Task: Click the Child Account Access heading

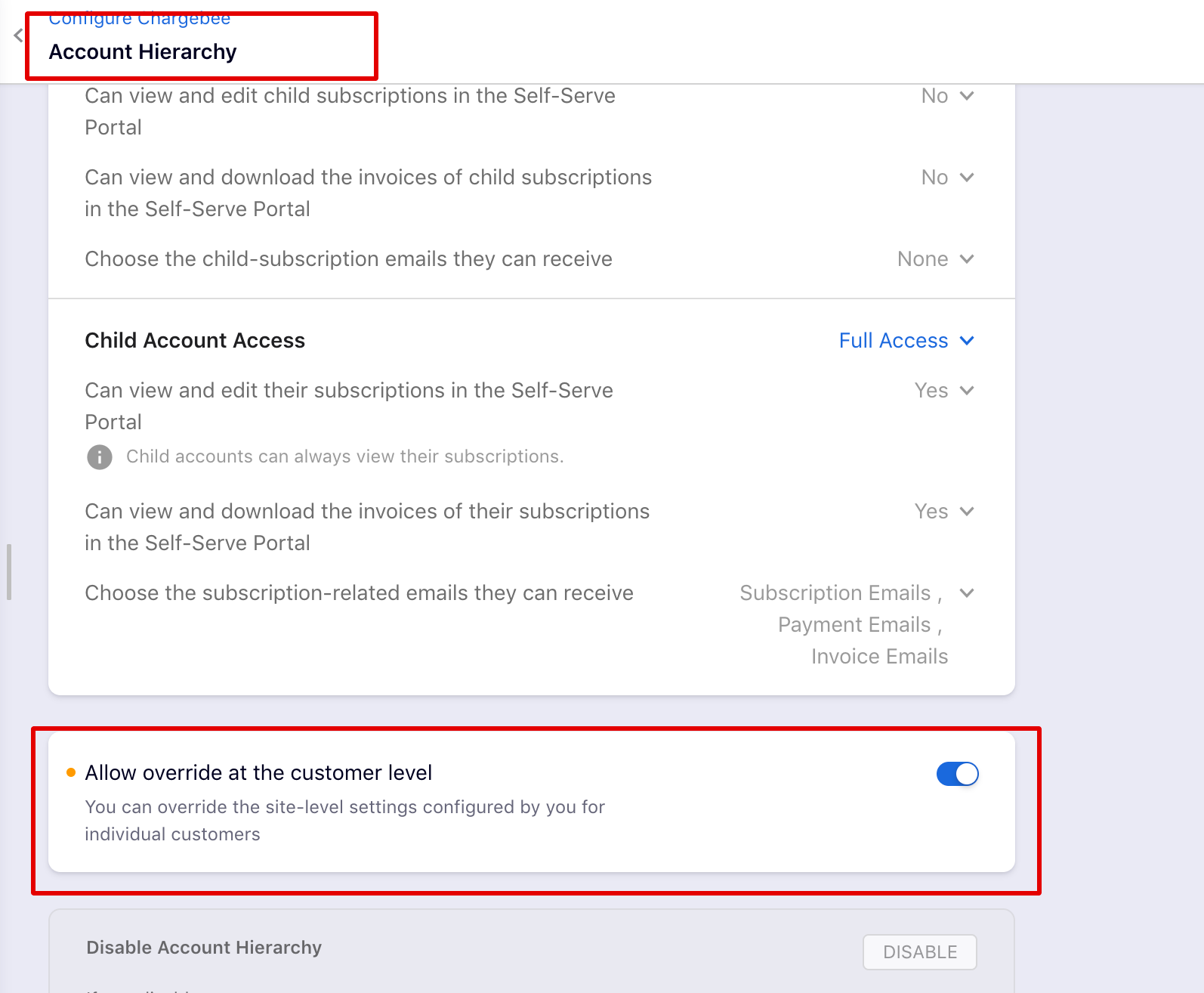Action: pos(195,341)
